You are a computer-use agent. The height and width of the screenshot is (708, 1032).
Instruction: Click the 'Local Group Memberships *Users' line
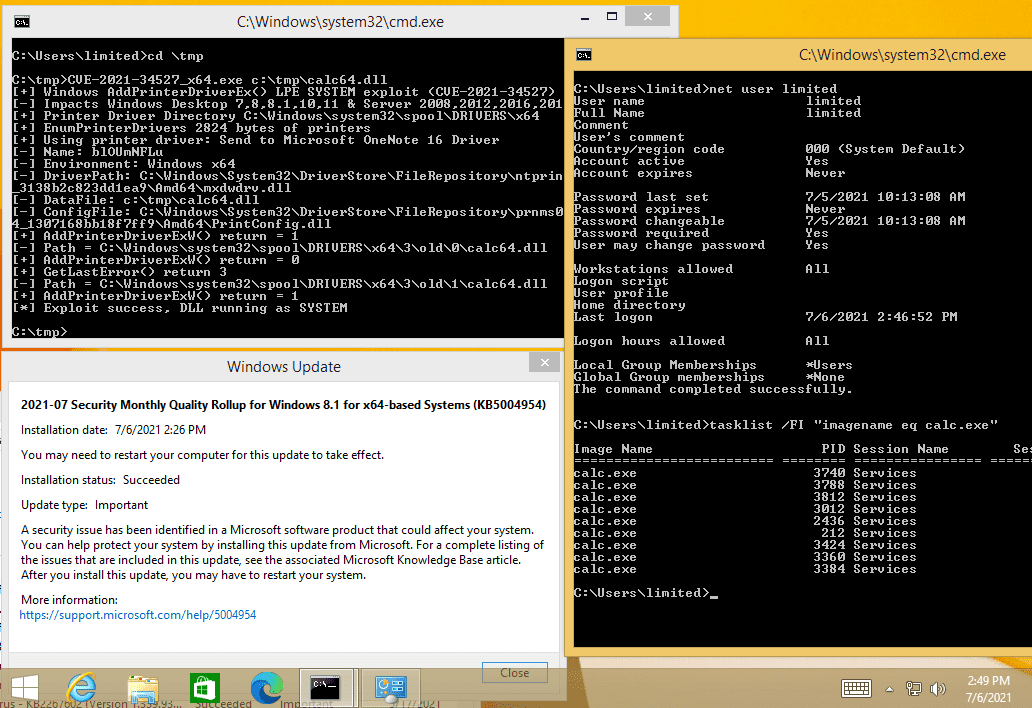point(713,365)
